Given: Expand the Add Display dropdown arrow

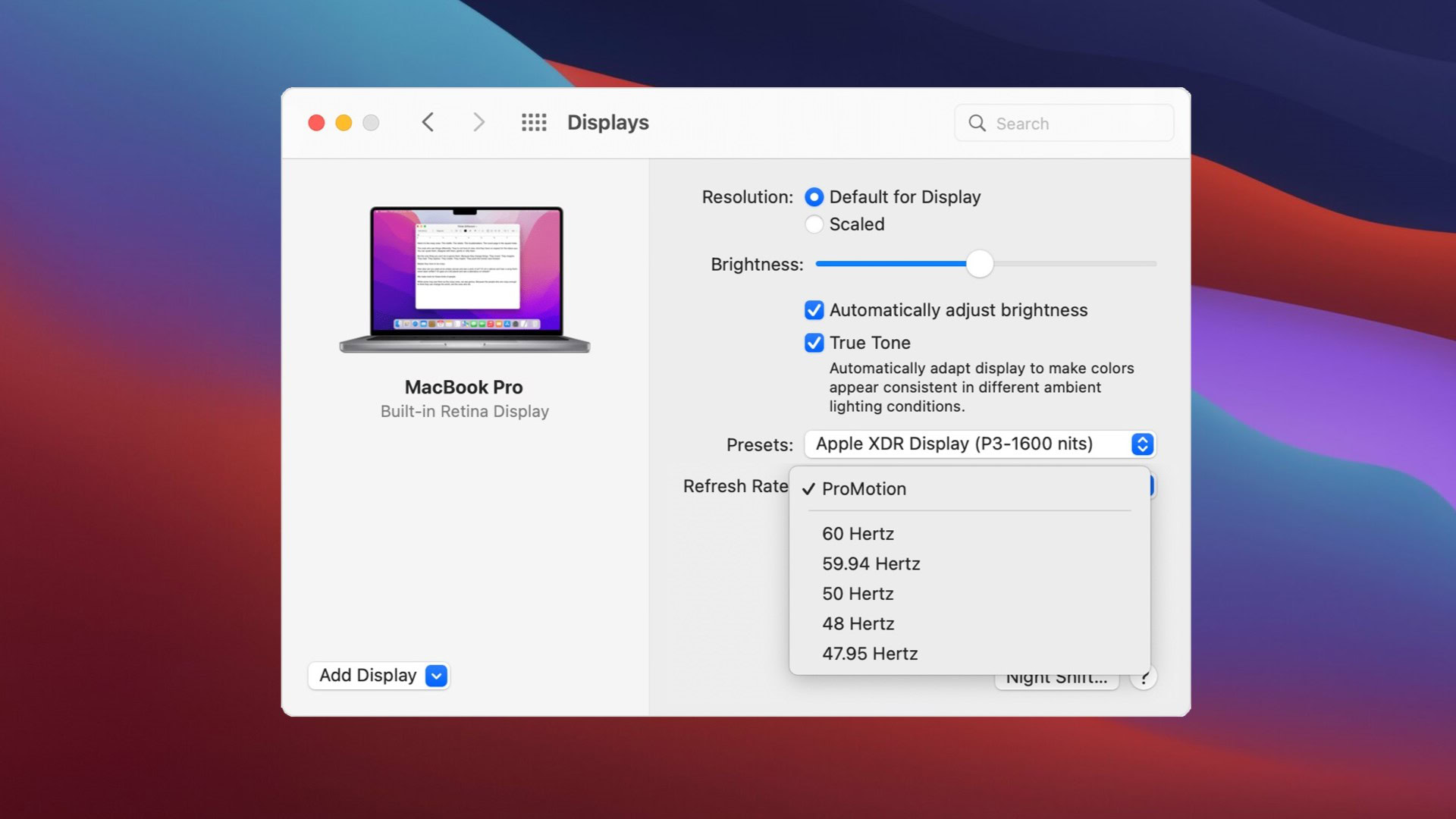Looking at the screenshot, I should pos(437,676).
